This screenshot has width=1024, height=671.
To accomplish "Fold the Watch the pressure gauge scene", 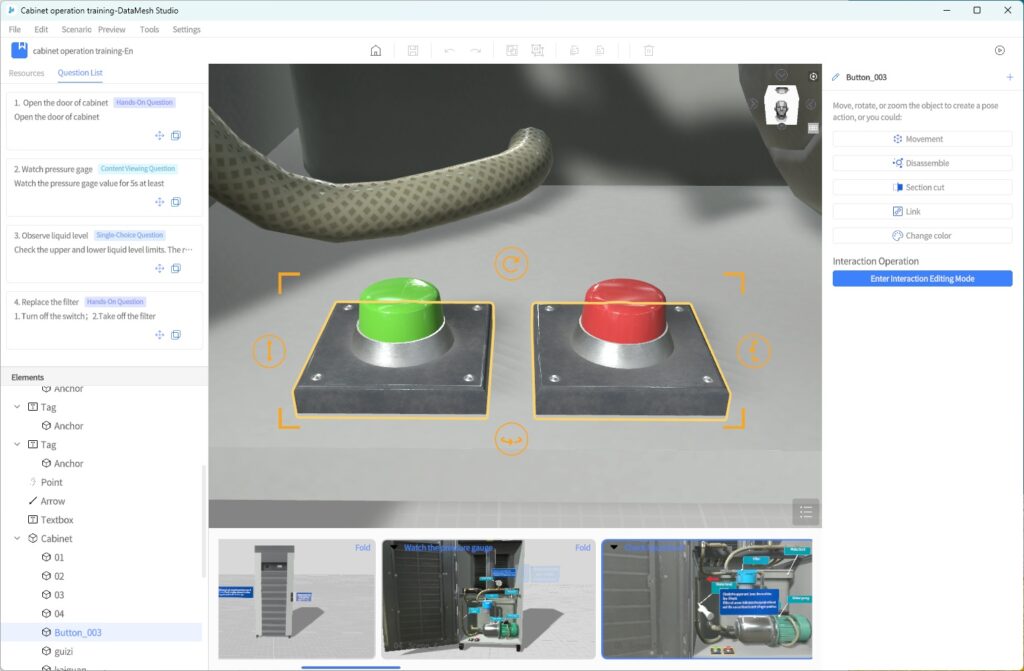I will [582, 548].
